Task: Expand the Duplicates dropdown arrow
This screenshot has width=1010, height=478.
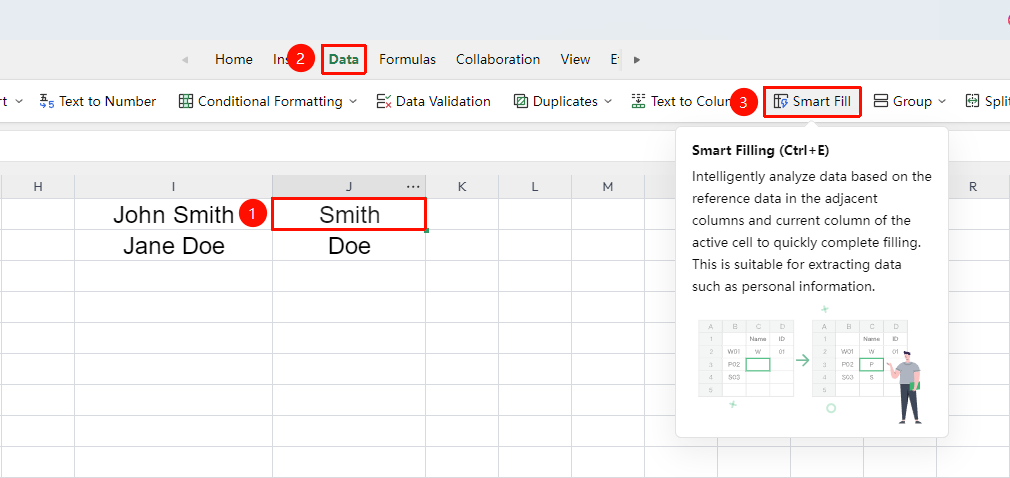Action: pos(607,102)
